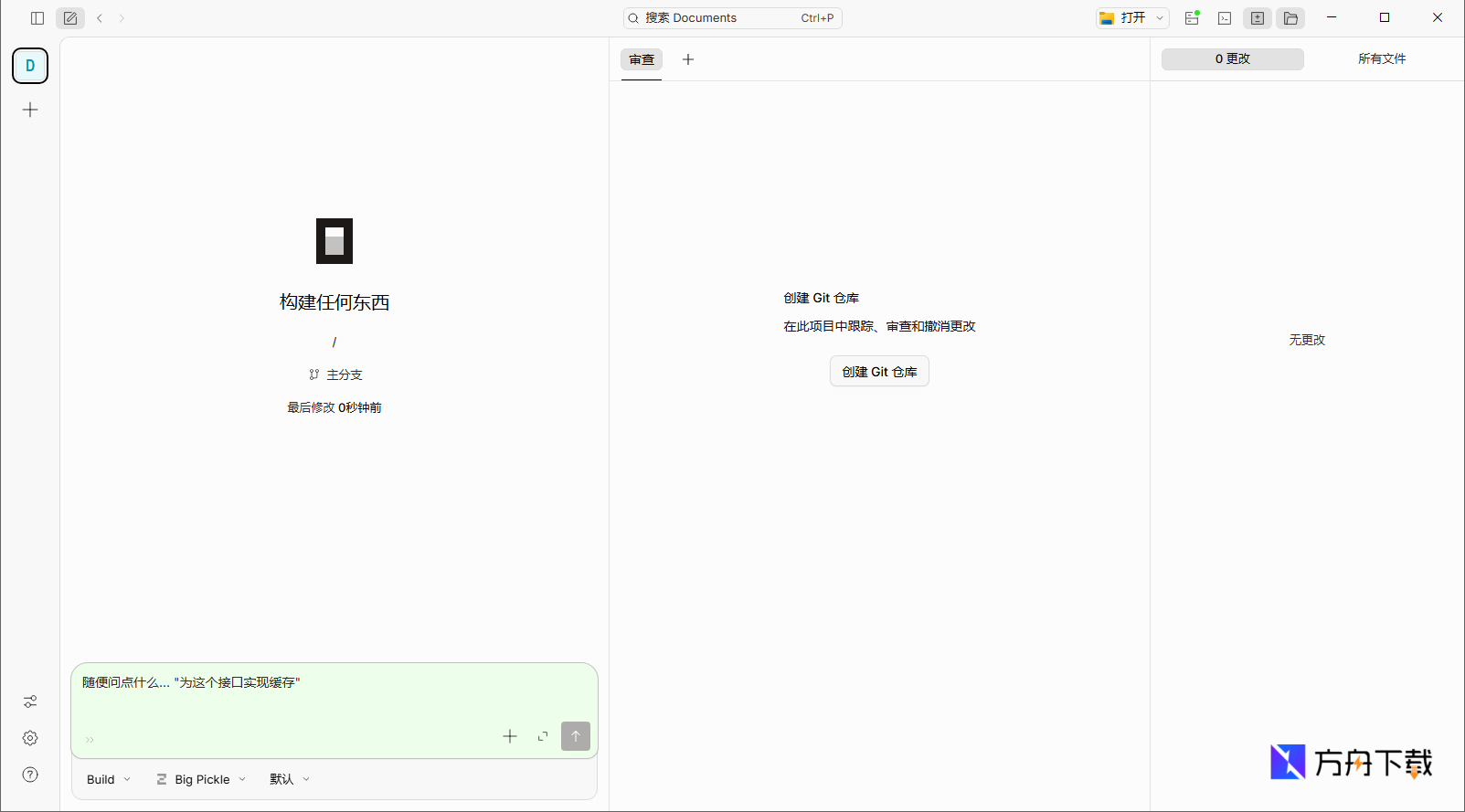Viewport: 1465px width, 812px height.
Task: Click the 搜索 Documents search field
Action: click(732, 18)
